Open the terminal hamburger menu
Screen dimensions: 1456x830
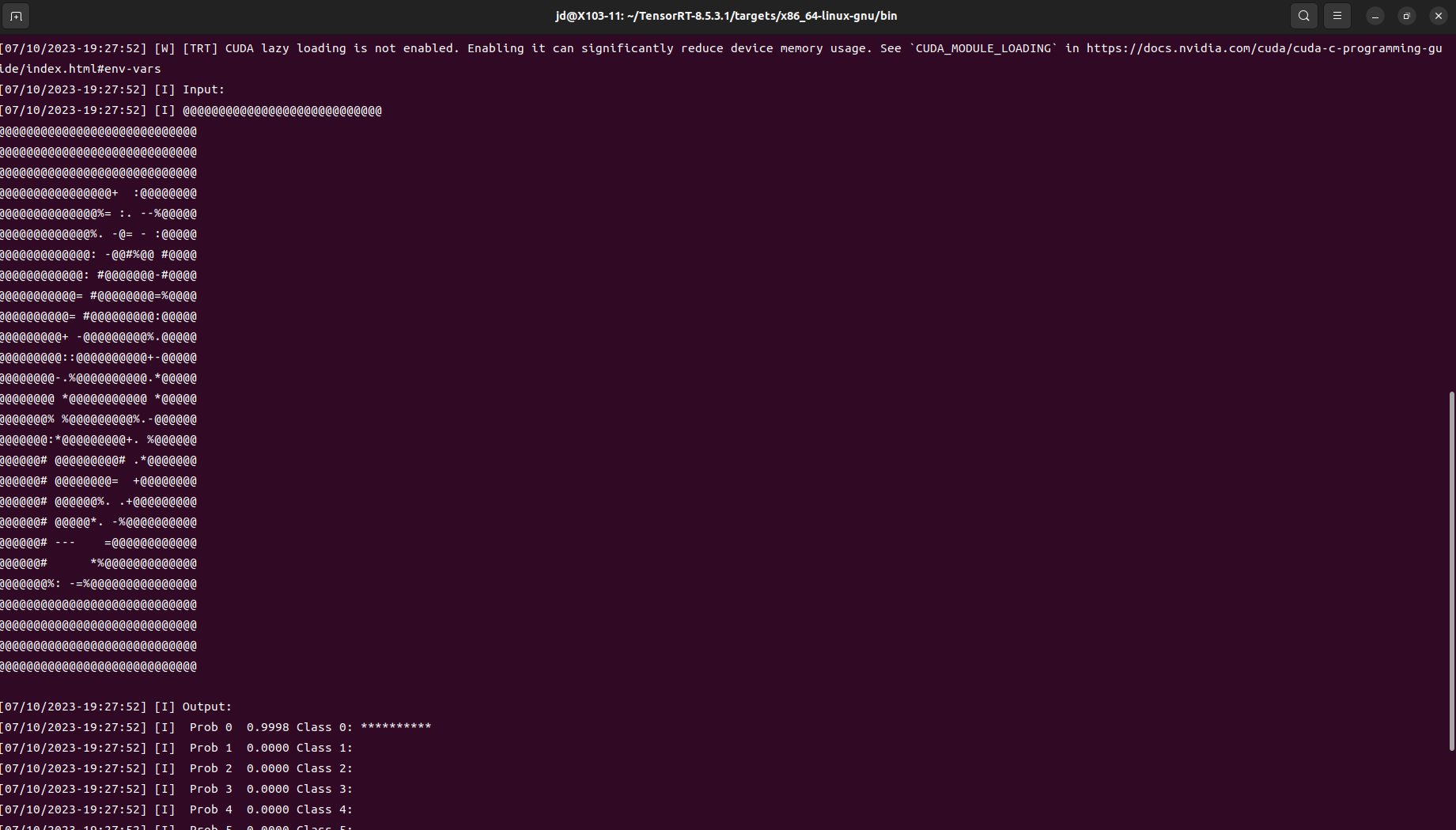click(x=1337, y=16)
